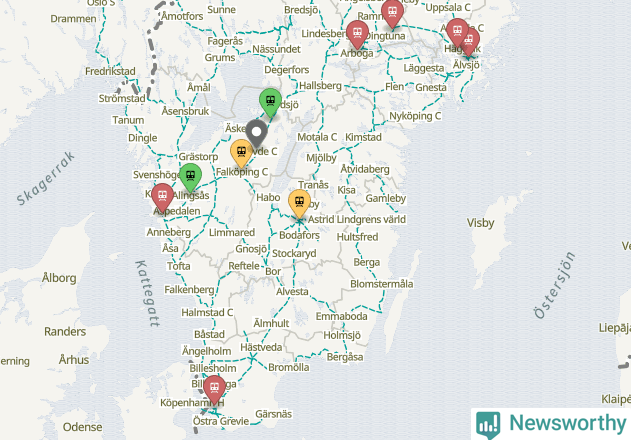Click the Nyköping C station label

coord(415,116)
